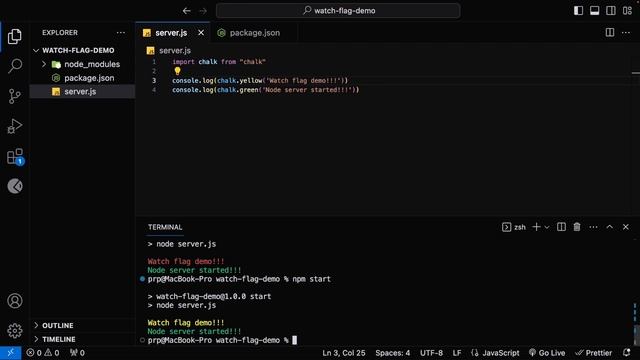Select the server.js editor tab
The height and width of the screenshot is (360, 640).
171,33
